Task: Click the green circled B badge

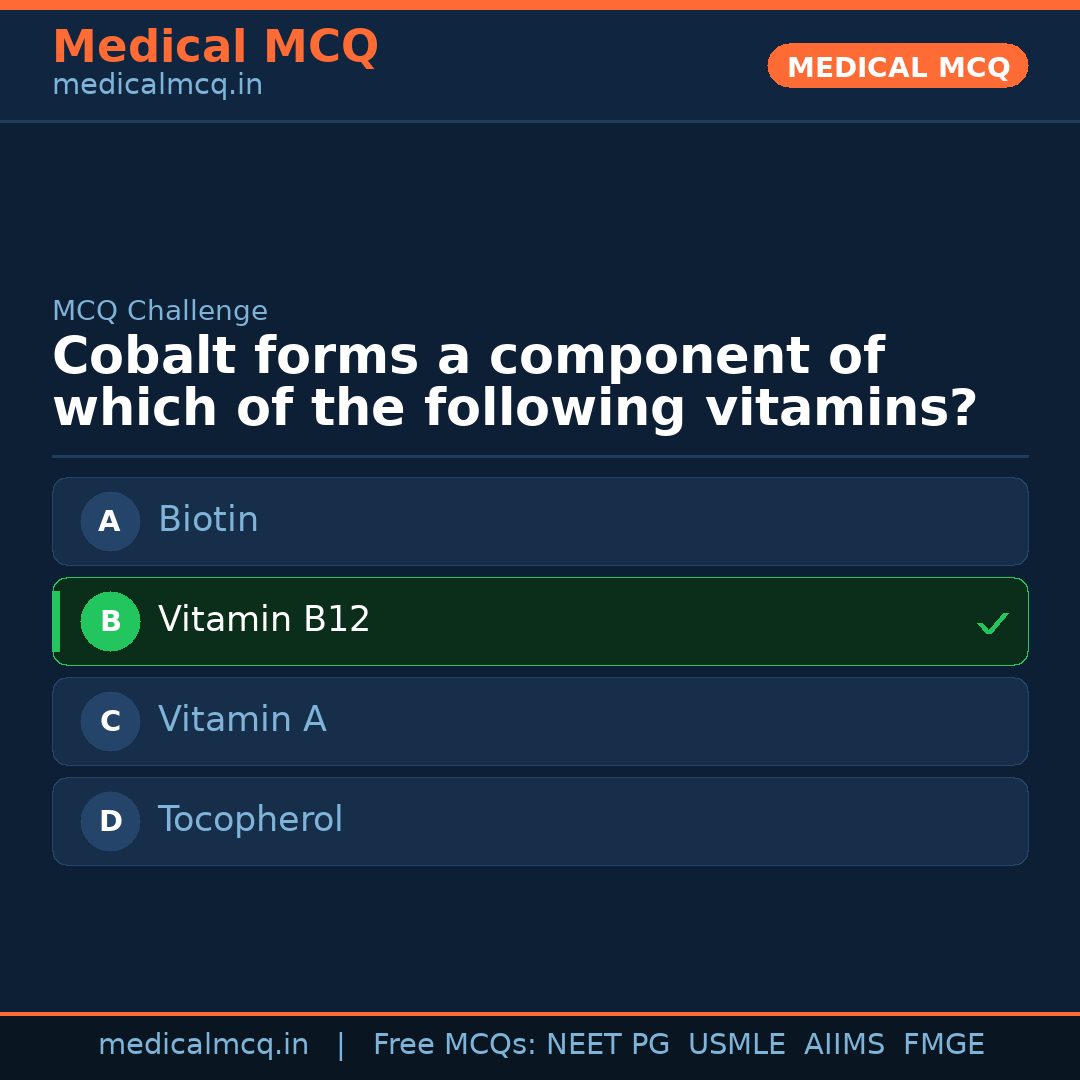Action: coord(110,621)
